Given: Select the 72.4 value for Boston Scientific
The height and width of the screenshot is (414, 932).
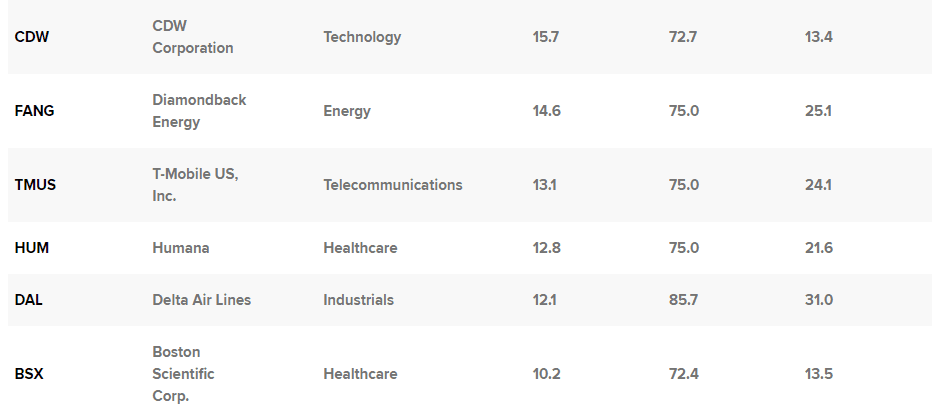Looking at the screenshot, I should (x=684, y=374).
